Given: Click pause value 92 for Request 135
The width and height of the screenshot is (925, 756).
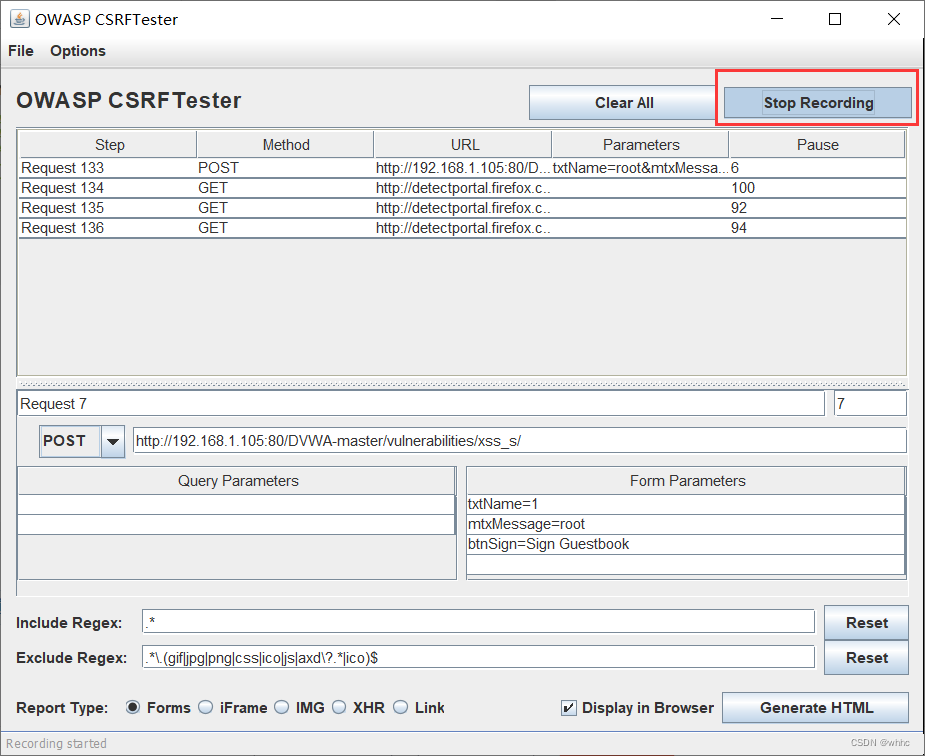Looking at the screenshot, I should pos(818,208).
